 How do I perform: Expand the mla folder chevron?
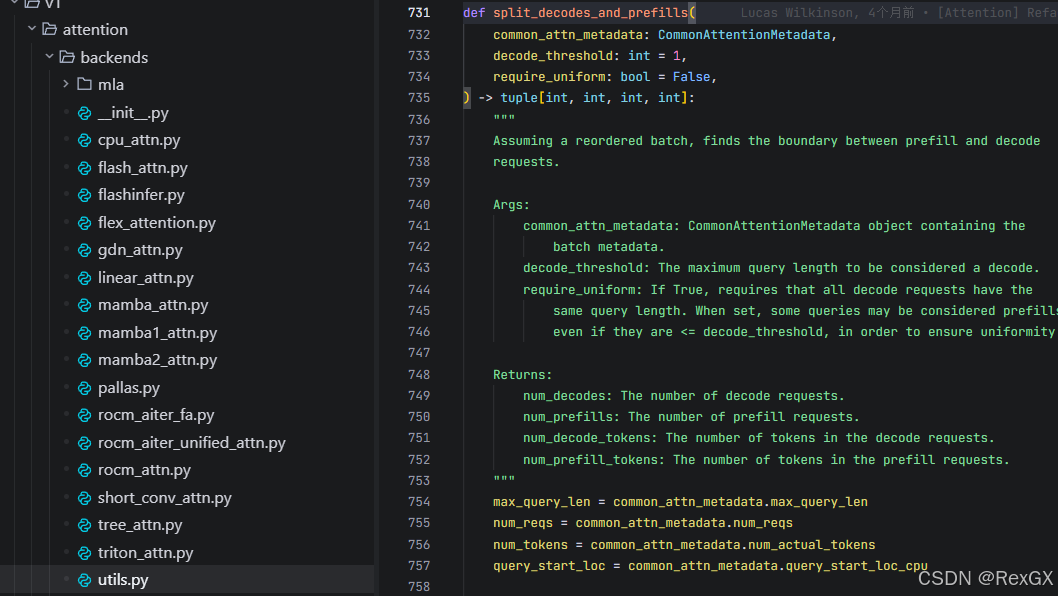[x=66, y=84]
